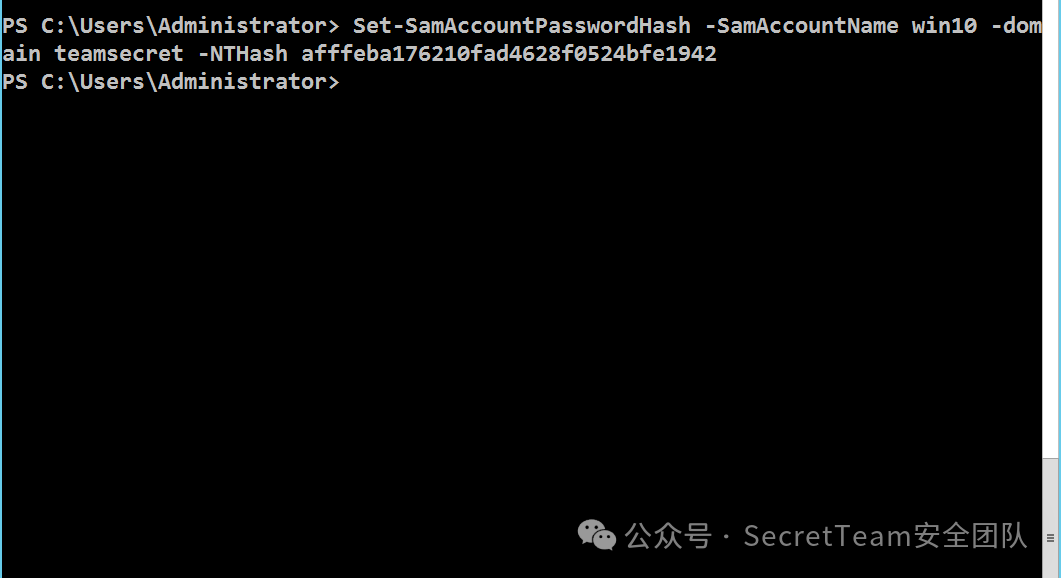Screen dimensions: 1061x578
Task: Click the SecretTeam watermark text
Action: (x=827, y=535)
